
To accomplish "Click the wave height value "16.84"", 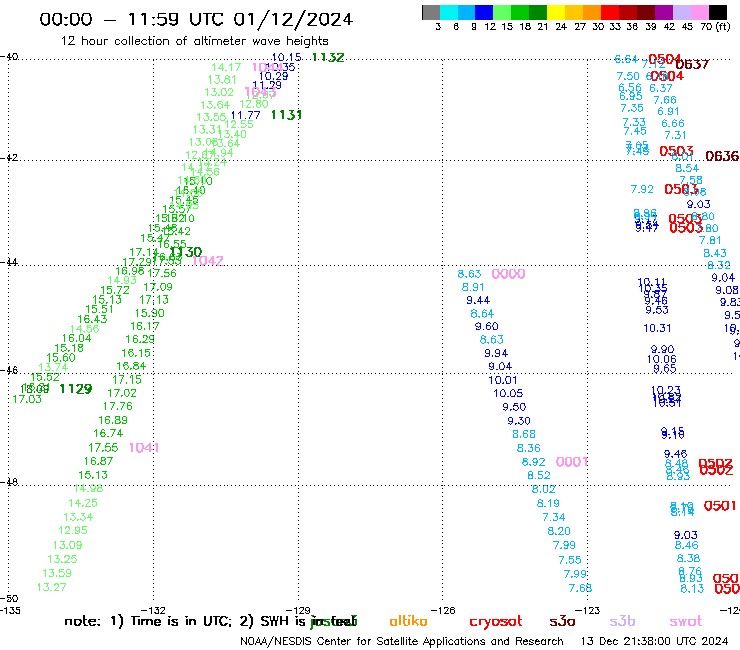I will point(131,366).
